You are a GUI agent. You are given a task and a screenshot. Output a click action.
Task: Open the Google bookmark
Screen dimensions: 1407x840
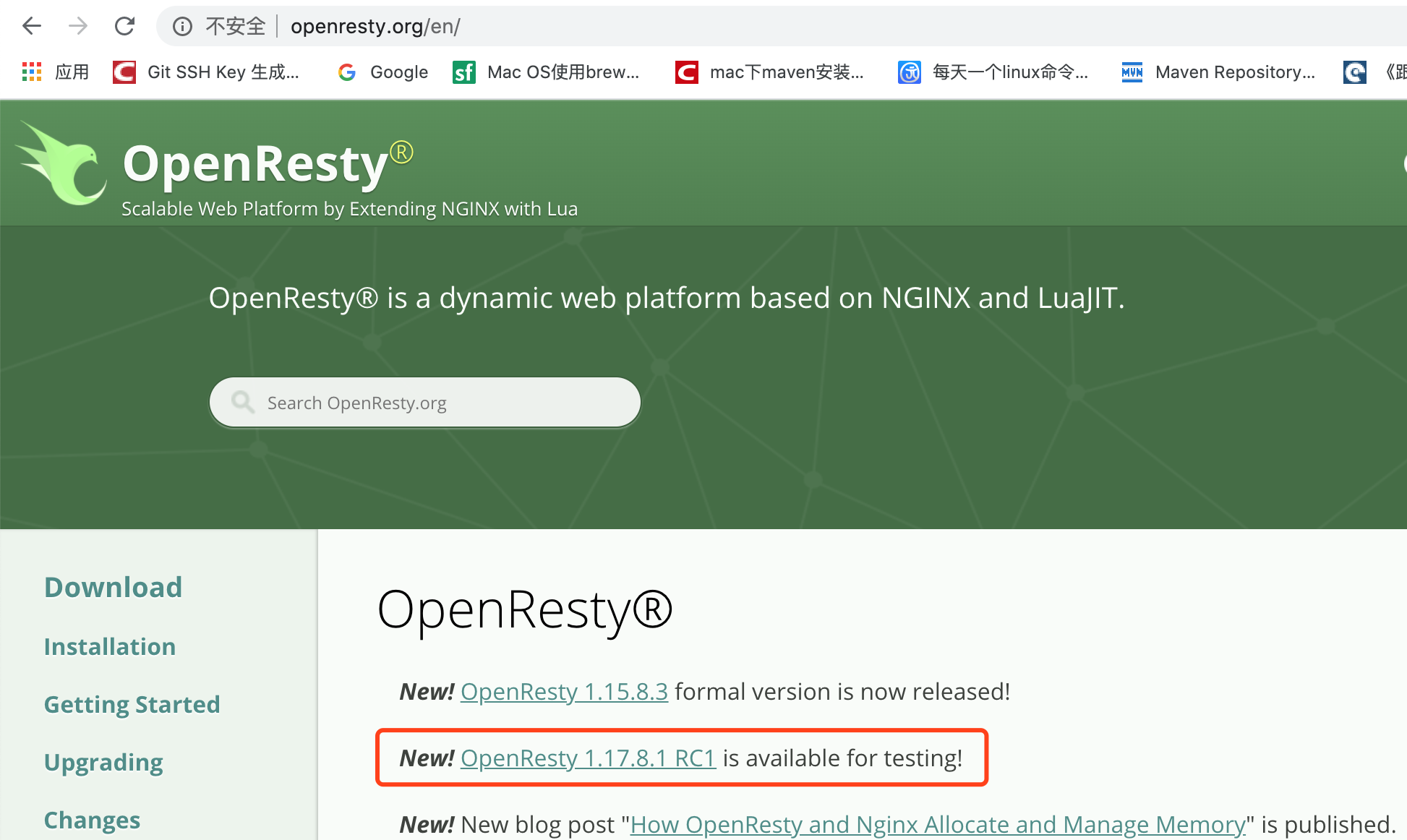(x=383, y=72)
